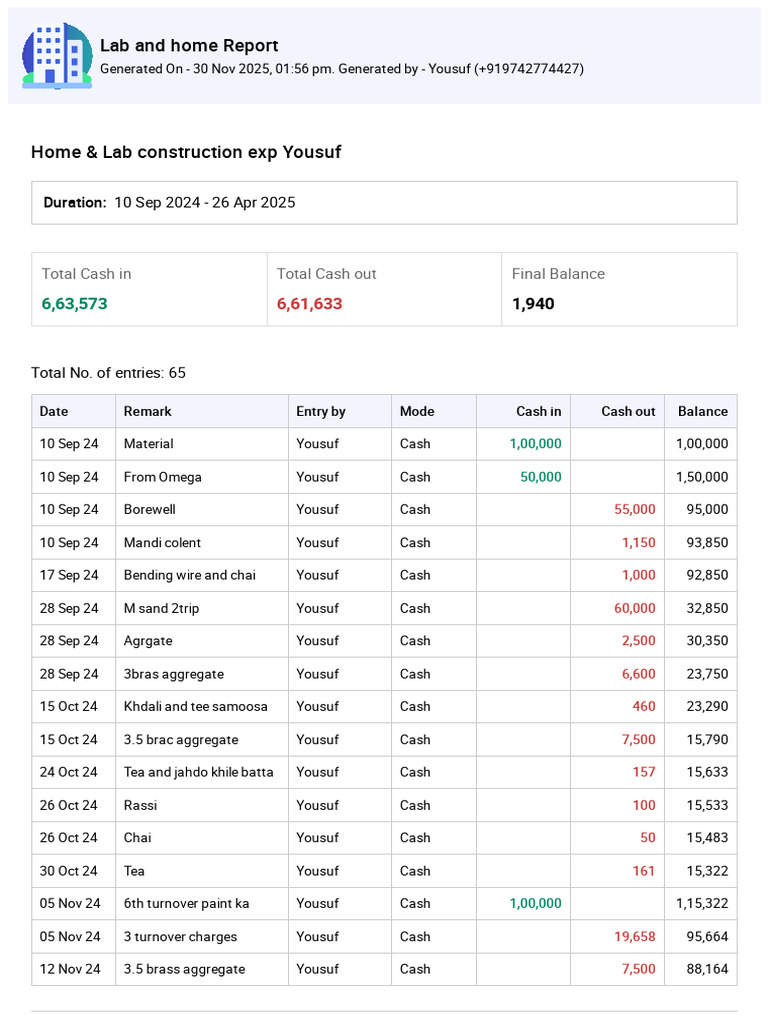The width and height of the screenshot is (768, 1024).
Task: Select heading 'Home & Lab construction exp Yousuf'
Action: click(186, 152)
